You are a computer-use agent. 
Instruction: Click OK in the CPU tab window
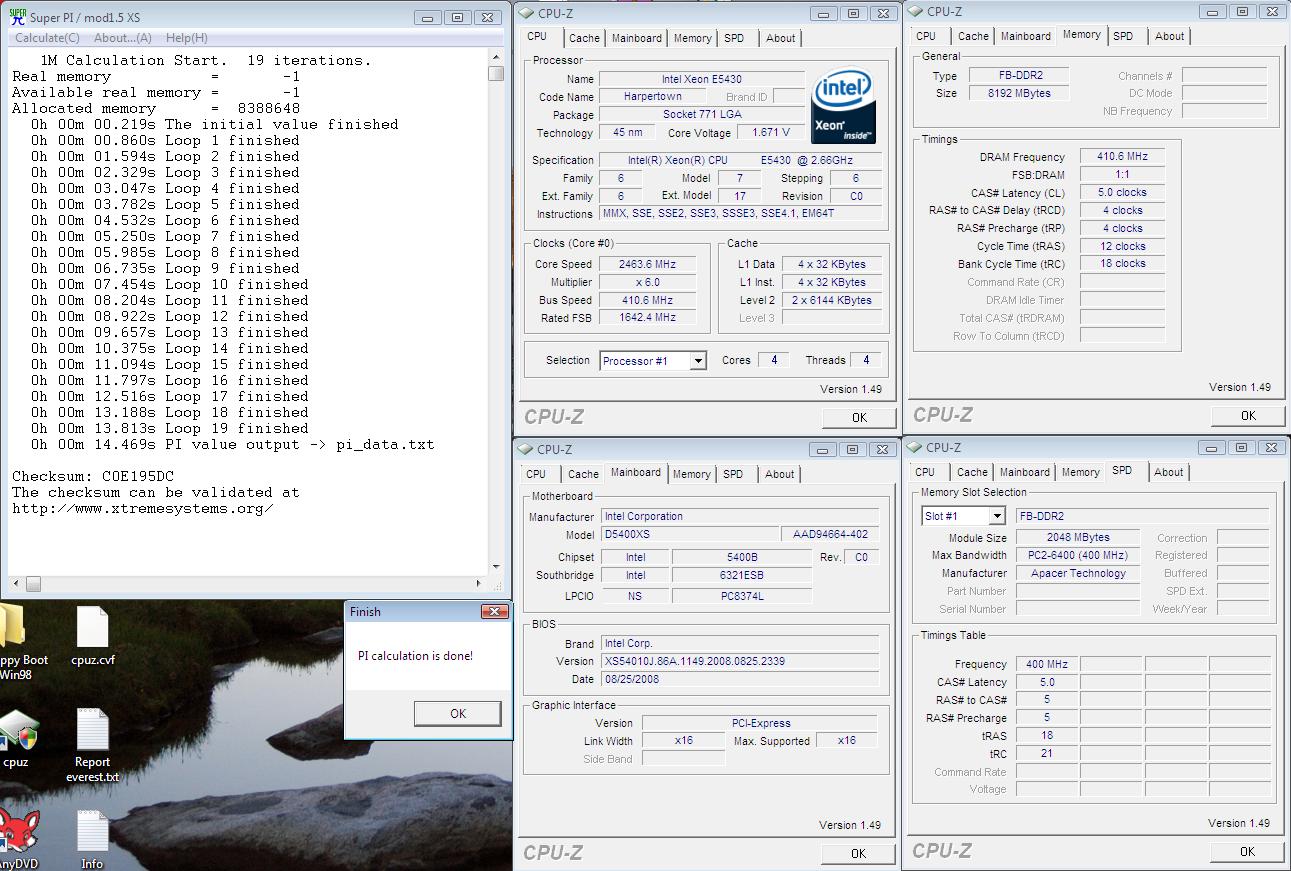click(x=859, y=417)
